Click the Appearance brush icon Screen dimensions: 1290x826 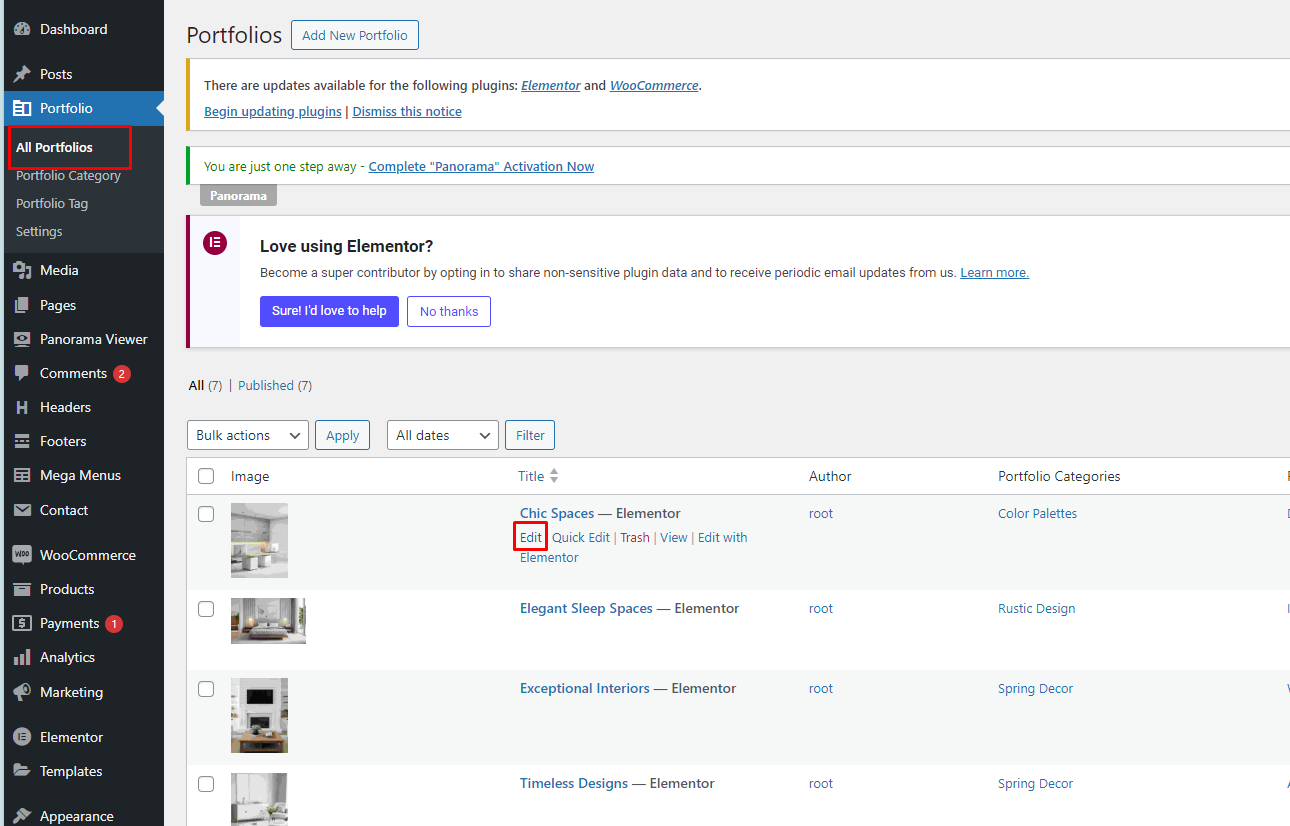pyautogui.click(x=22, y=816)
